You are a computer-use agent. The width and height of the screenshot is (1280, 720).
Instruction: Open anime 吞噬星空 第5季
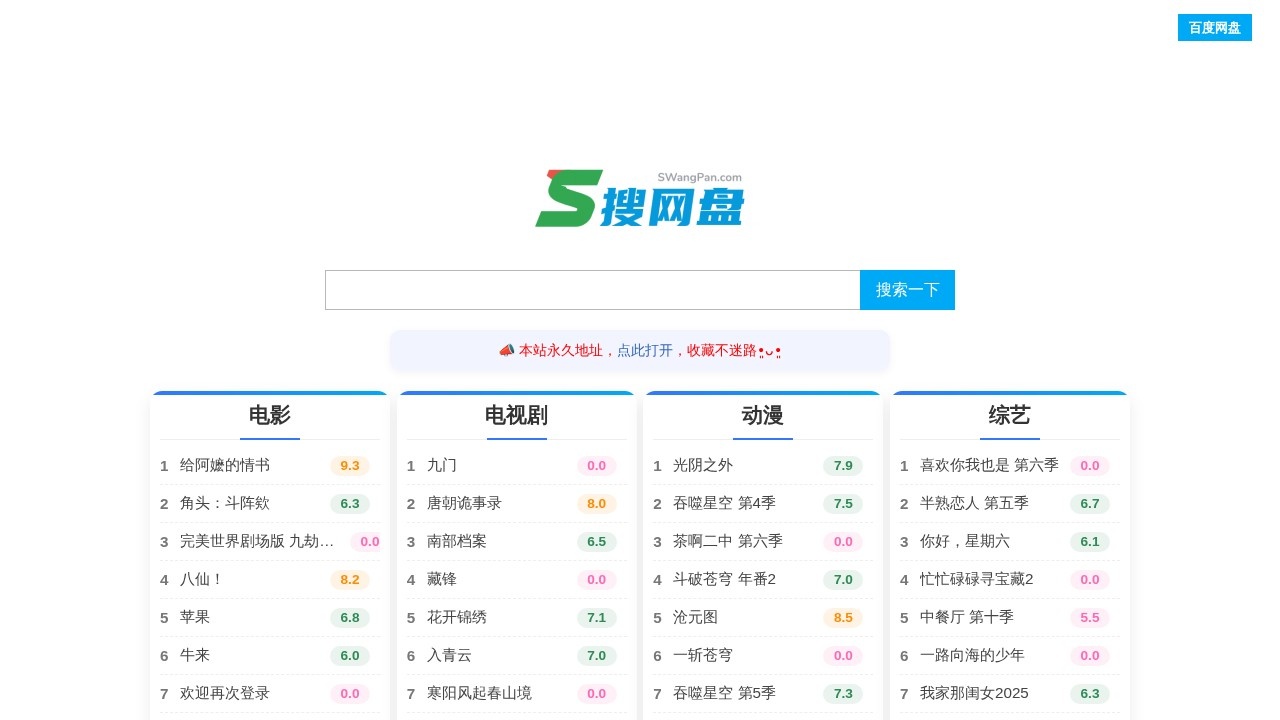(724, 693)
